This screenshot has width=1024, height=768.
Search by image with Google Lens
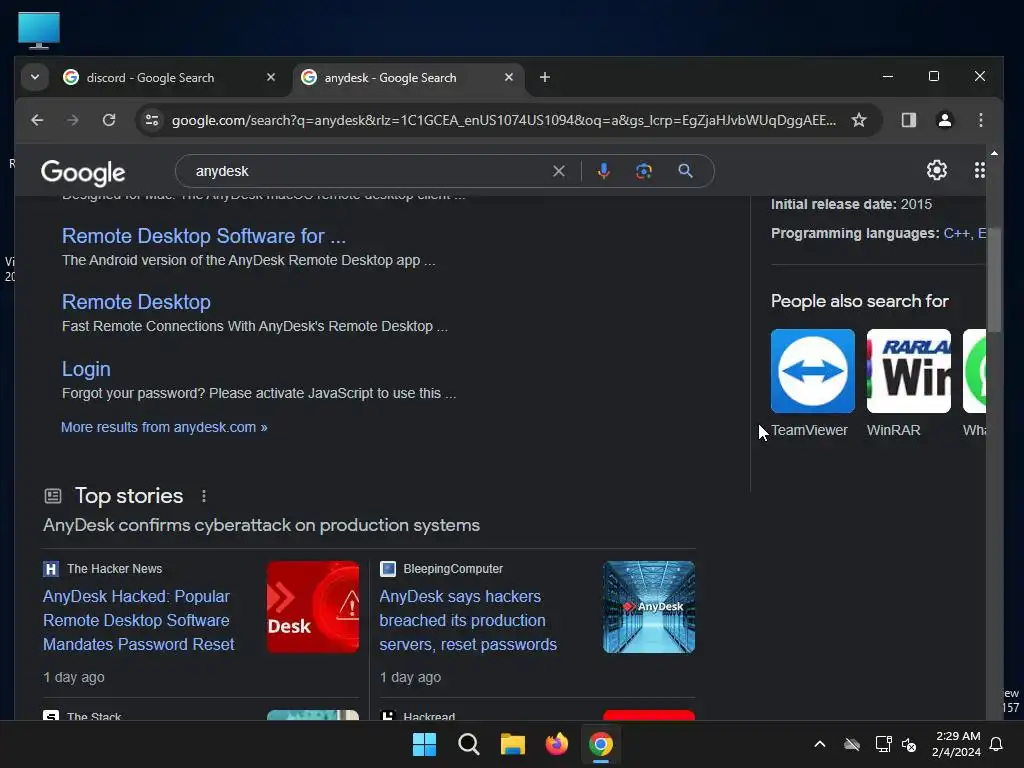coord(644,171)
